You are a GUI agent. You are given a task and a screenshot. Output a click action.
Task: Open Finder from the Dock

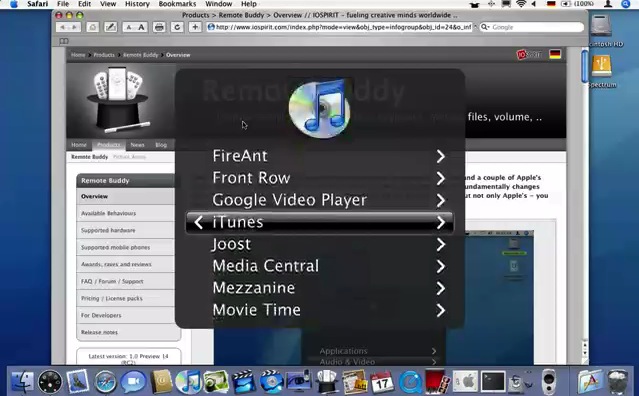click(22, 382)
